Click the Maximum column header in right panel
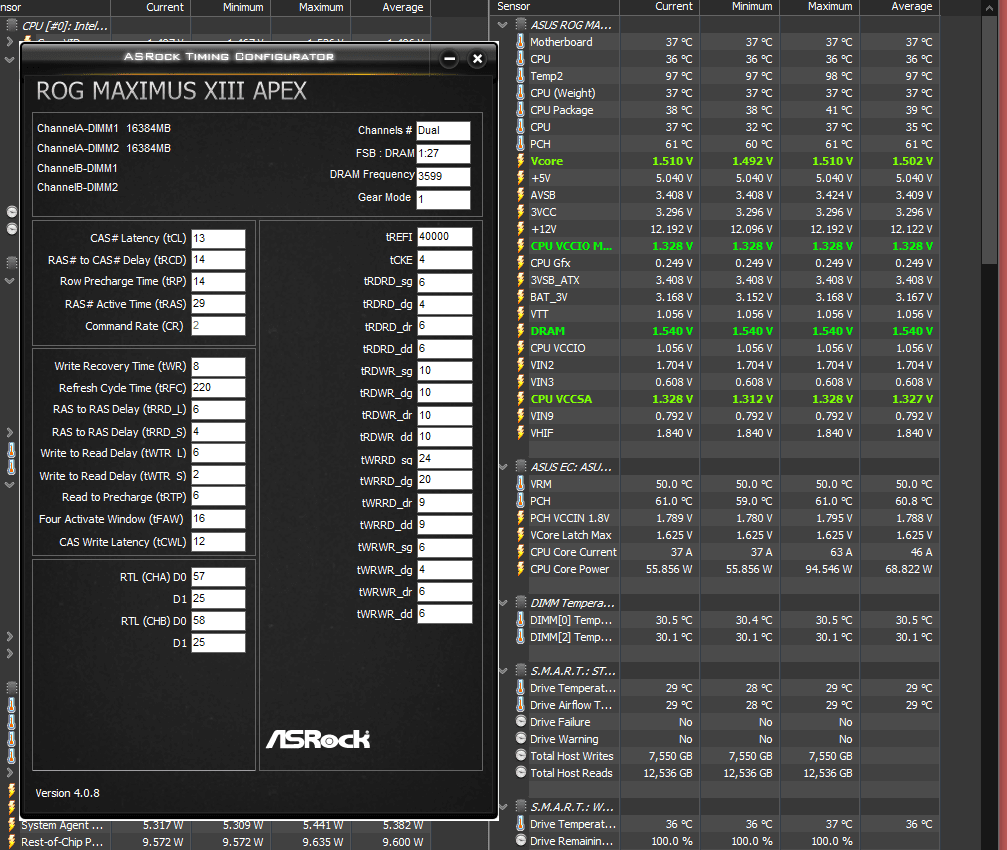Image resolution: width=1007 pixels, height=850 pixels. 819,7
